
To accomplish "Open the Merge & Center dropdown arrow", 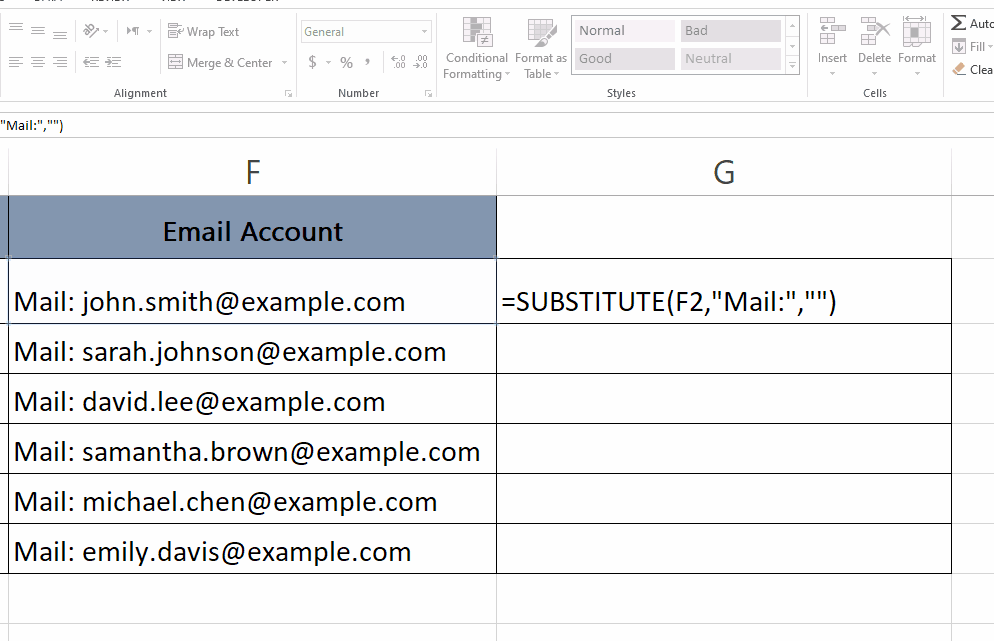I will tap(284, 62).
